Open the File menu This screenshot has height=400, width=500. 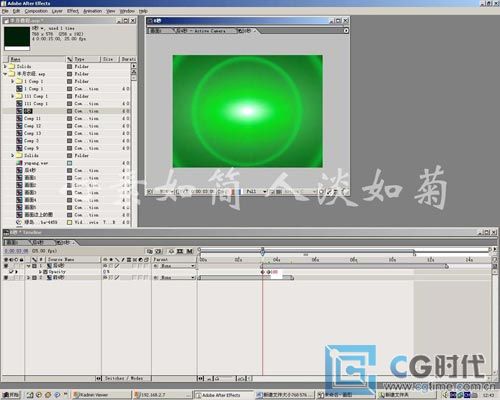coord(5,11)
